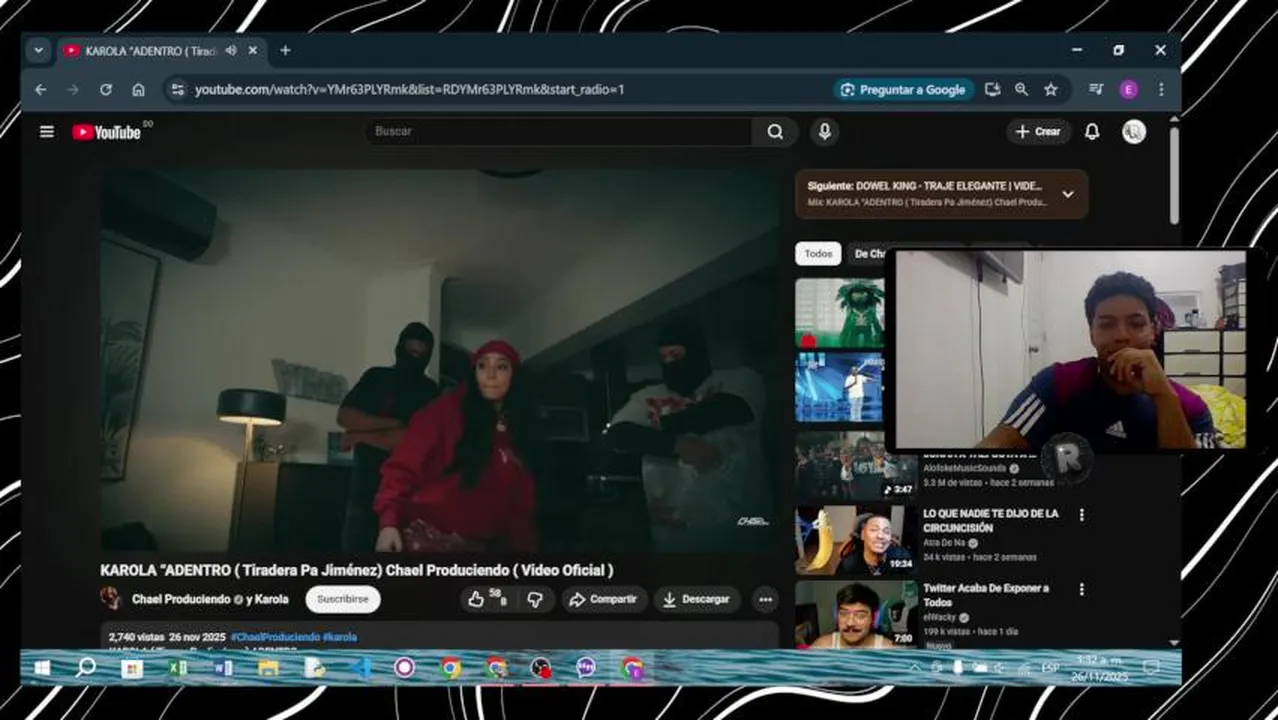This screenshot has width=1278, height=720.
Task: Download the video with Descargar
Action: [697, 599]
